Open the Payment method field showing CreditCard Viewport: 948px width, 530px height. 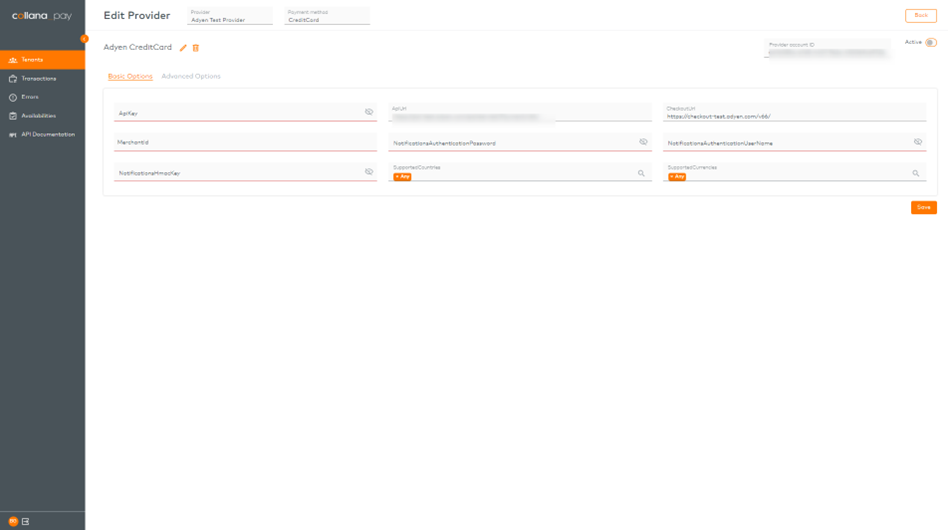[327, 16]
